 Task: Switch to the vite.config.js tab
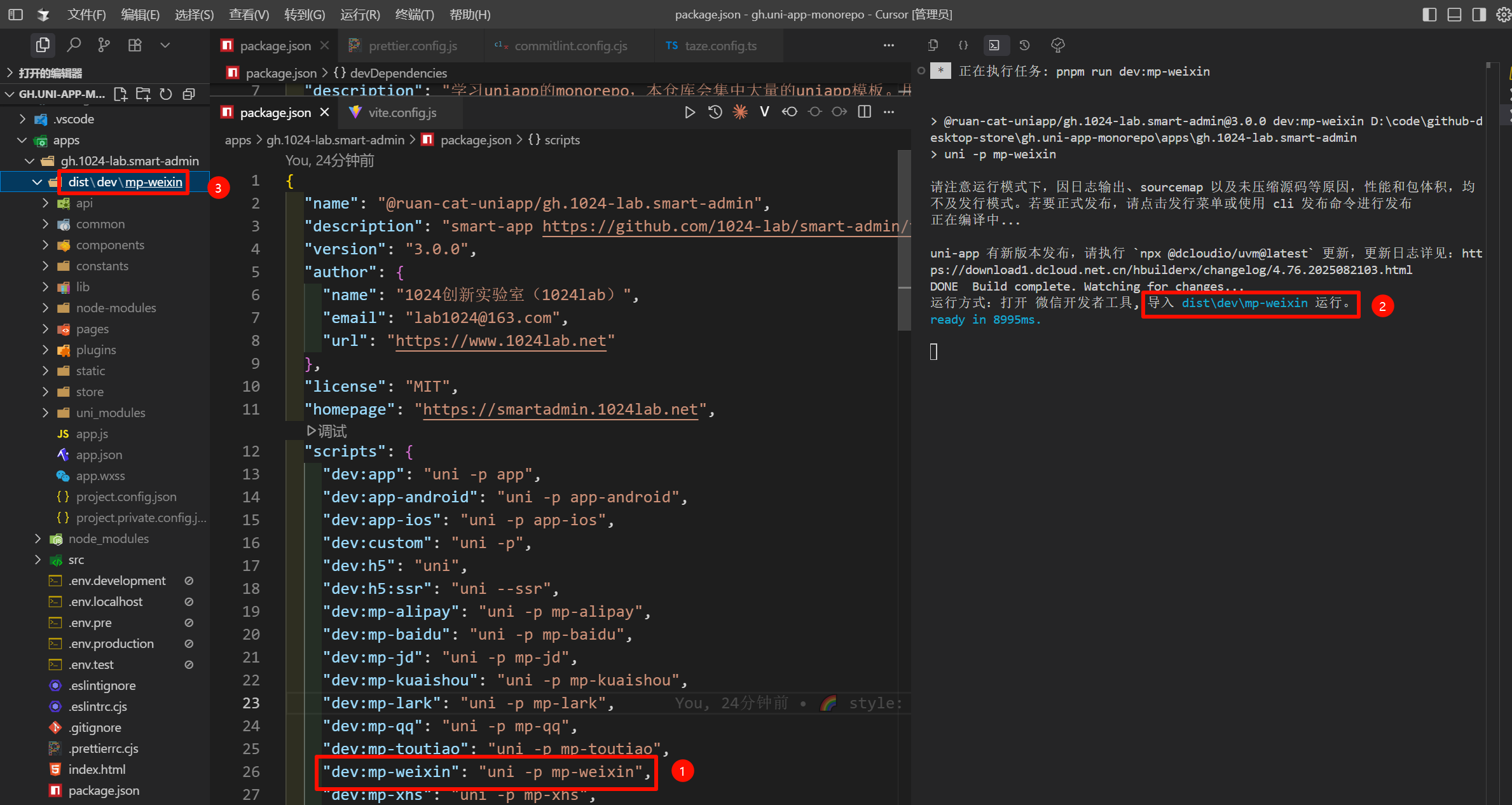point(402,113)
